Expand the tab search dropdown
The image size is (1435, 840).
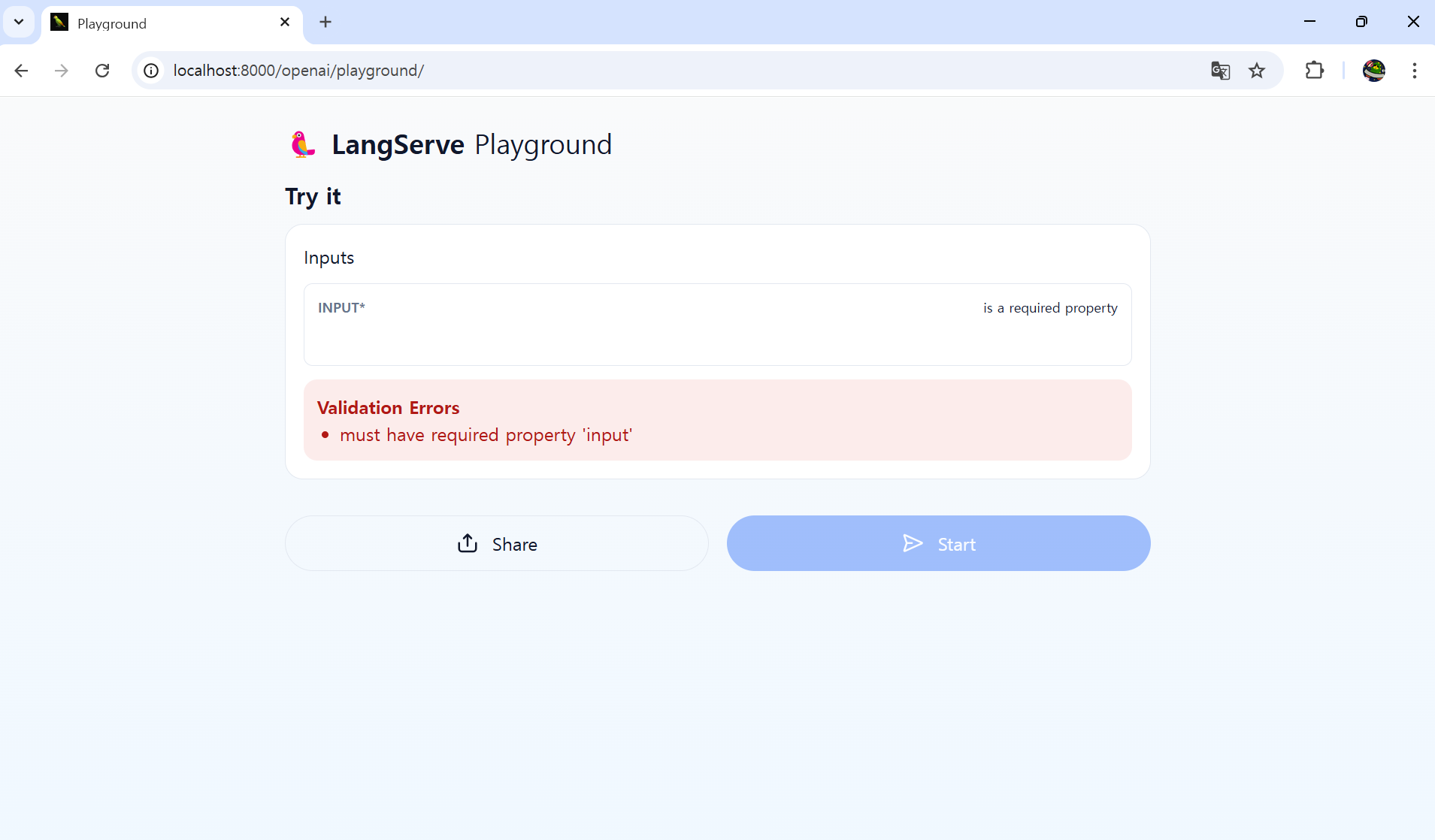point(19,22)
